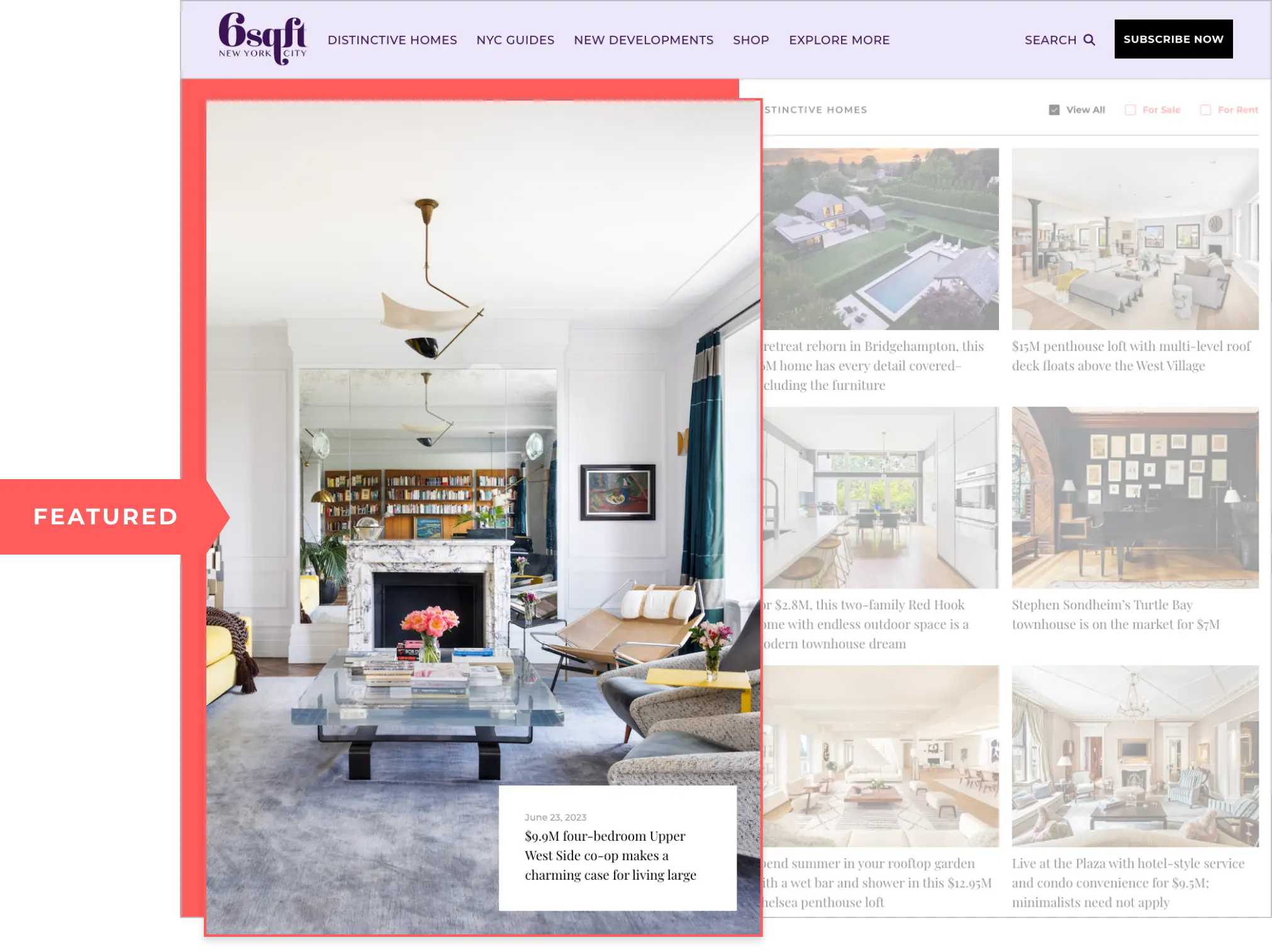
Task: Expand the NYC Guides dropdown menu
Action: point(515,40)
